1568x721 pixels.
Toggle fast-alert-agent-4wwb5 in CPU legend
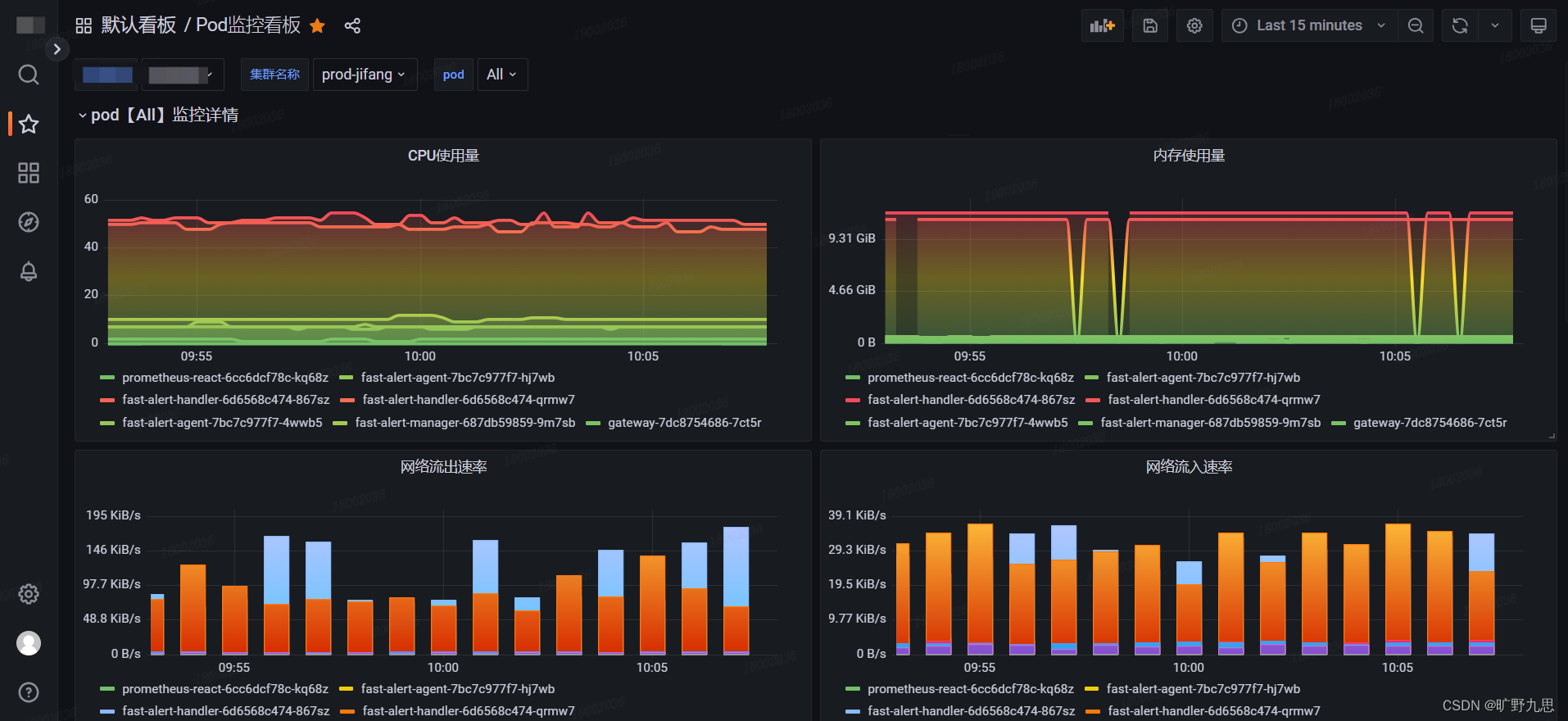coord(222,423)
